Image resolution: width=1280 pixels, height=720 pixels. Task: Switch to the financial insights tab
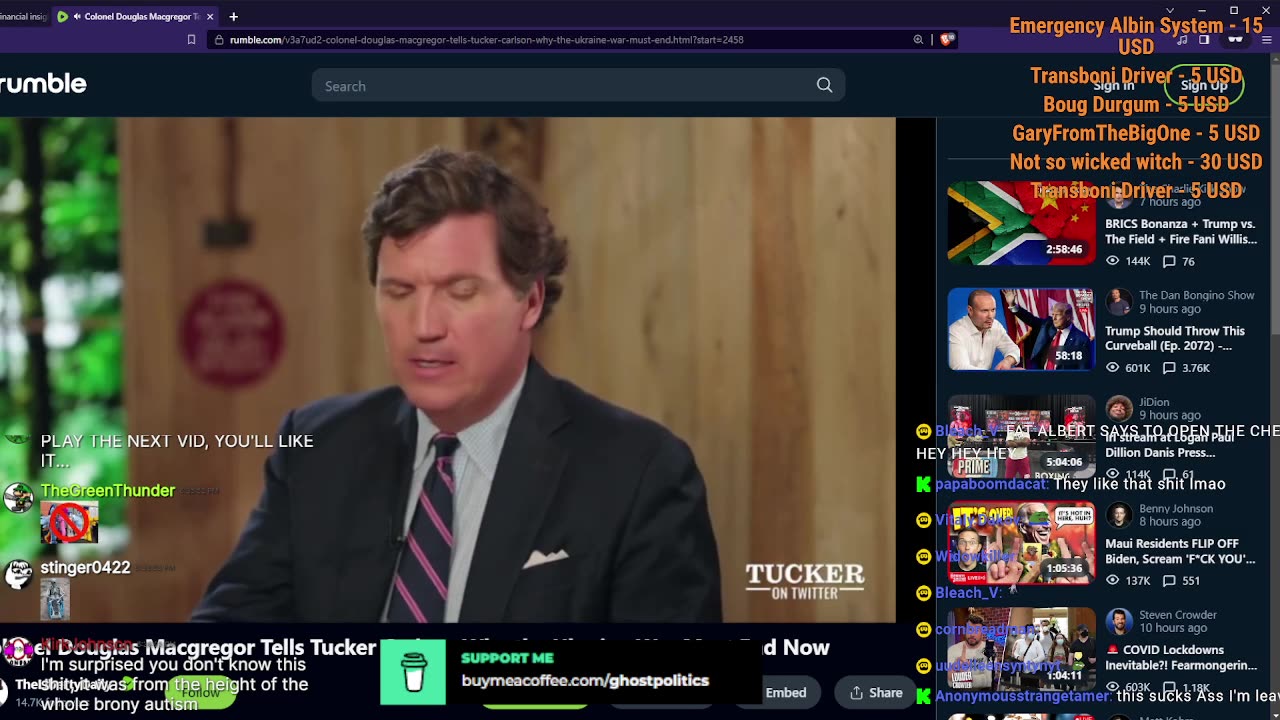23,17
